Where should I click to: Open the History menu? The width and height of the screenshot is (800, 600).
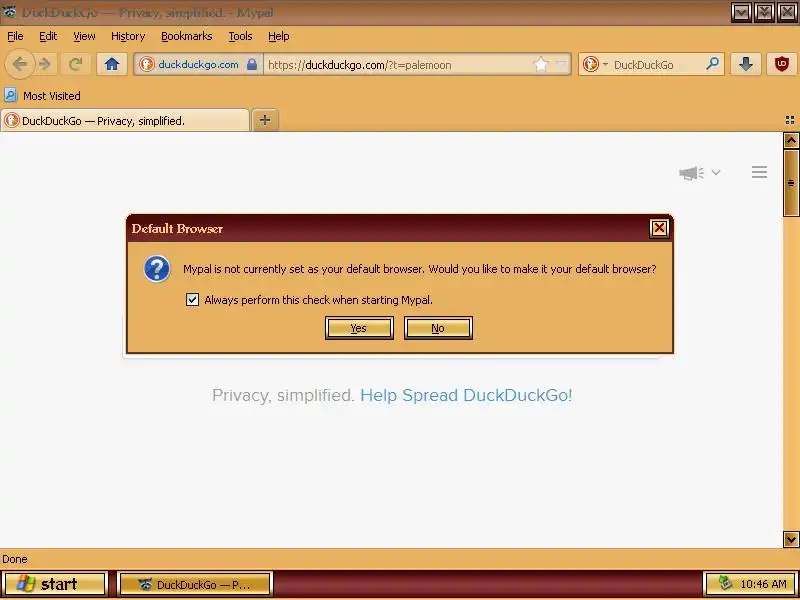128,36
